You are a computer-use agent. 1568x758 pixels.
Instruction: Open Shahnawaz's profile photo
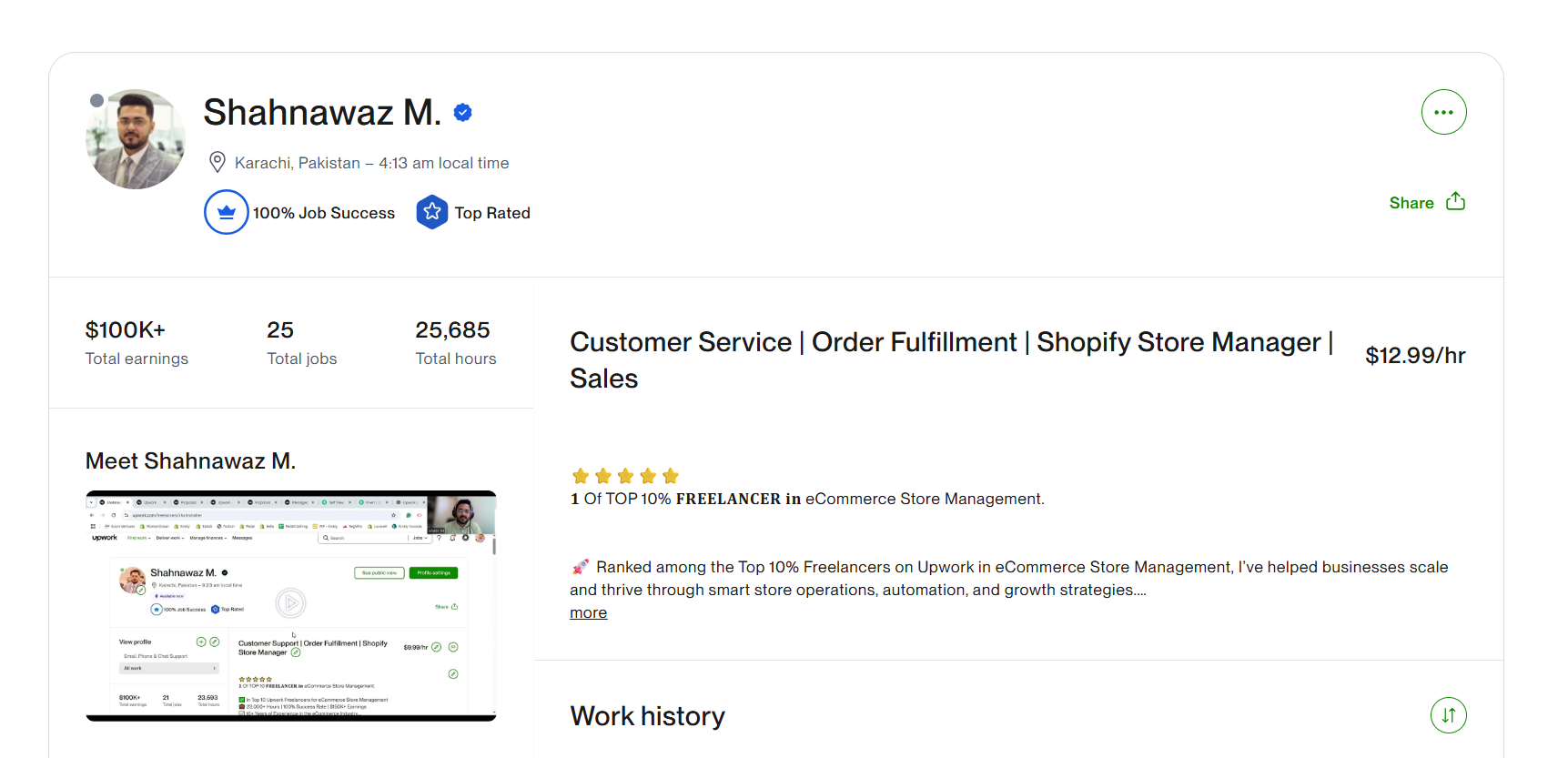tap(136, 139)
